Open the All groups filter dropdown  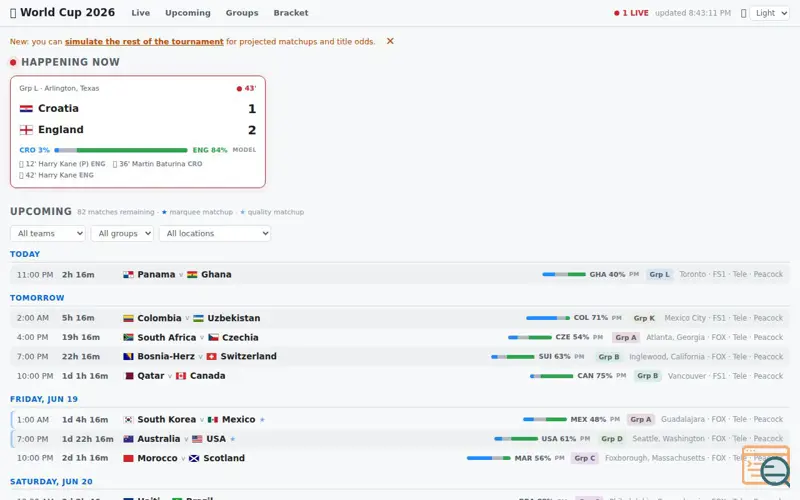(122, 234)
